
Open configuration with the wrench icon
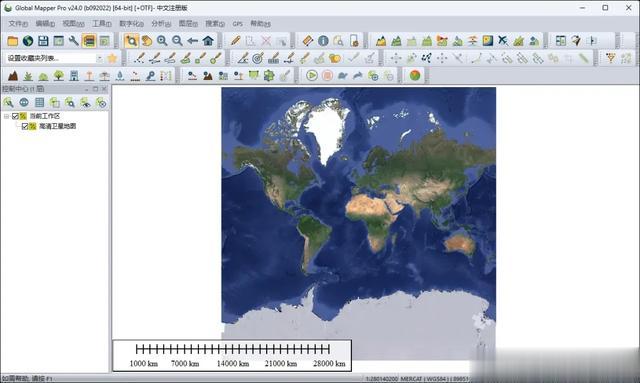[x=74, y=41]
